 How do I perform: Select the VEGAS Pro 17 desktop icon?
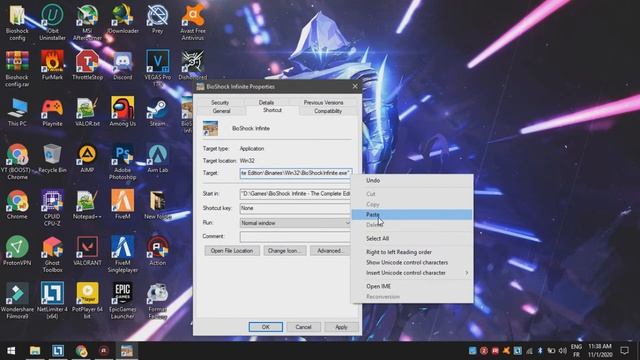pyautogui.click(x=158, y=68)
